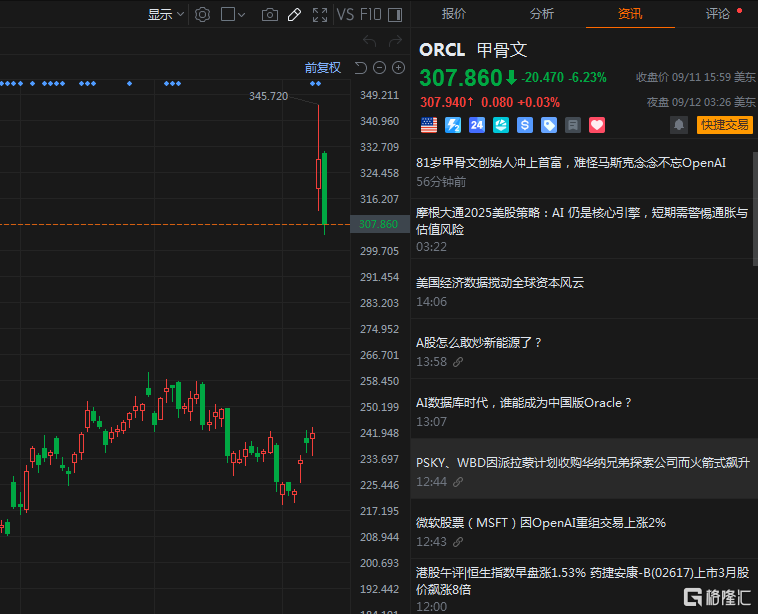Click the 快捷交易 quick trade button
The height and width of the screenshot is (614, 758).
coord(725,125)
